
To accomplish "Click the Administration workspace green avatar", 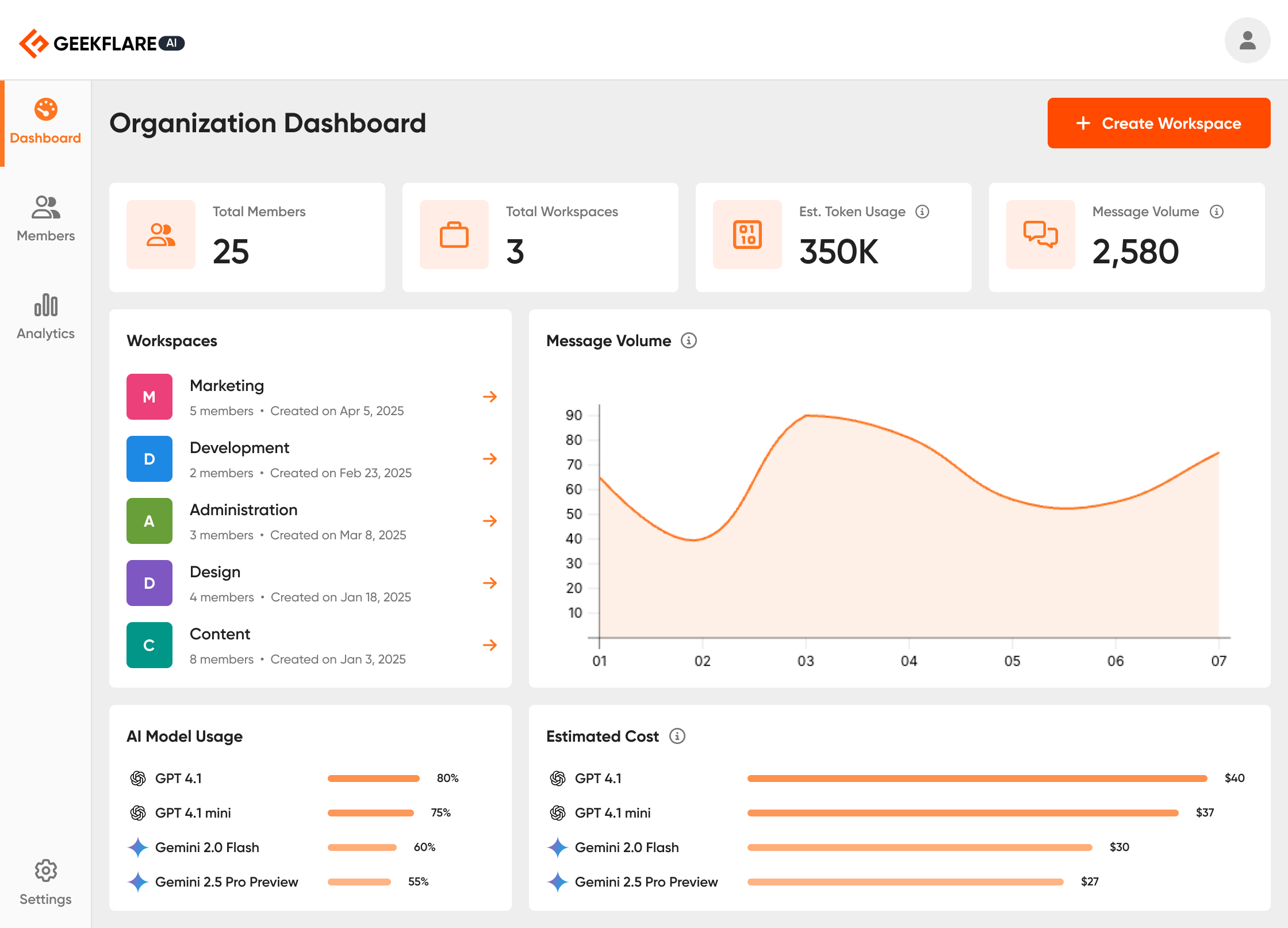I will coord(149,521).
